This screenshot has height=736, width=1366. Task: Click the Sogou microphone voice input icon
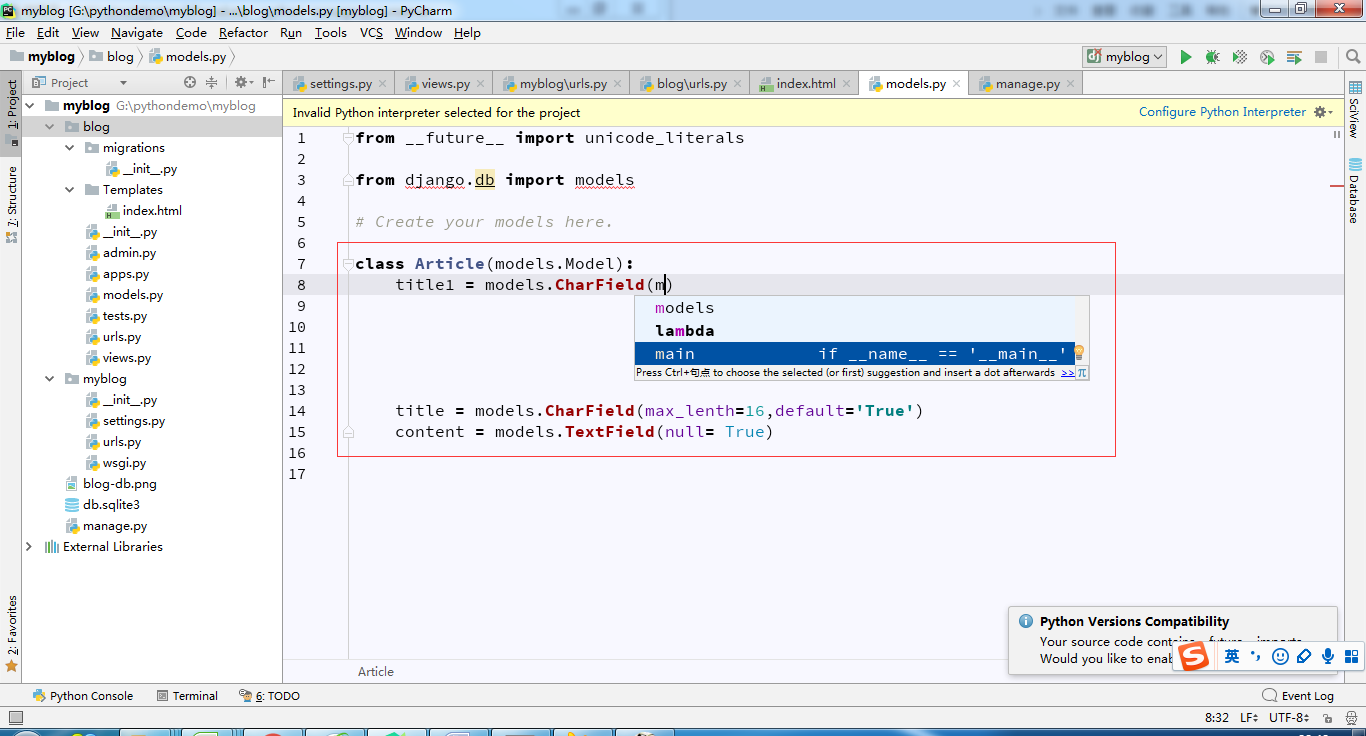coord(1328,656)
